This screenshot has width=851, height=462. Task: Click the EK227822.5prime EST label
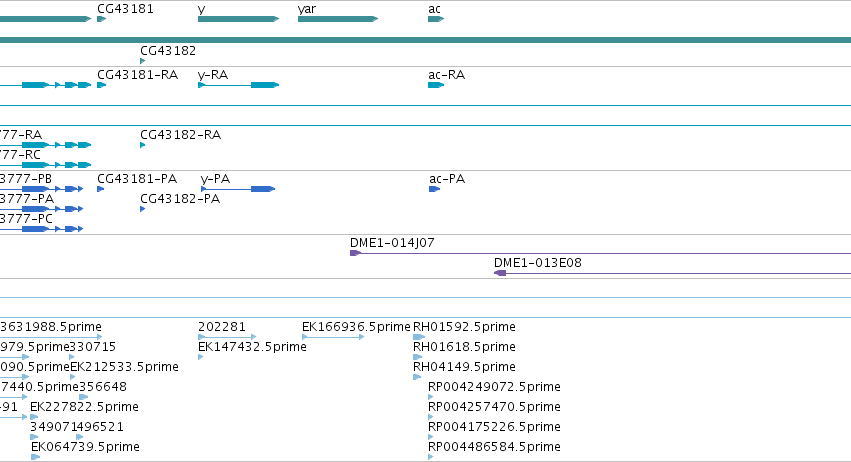pos(84,407)
